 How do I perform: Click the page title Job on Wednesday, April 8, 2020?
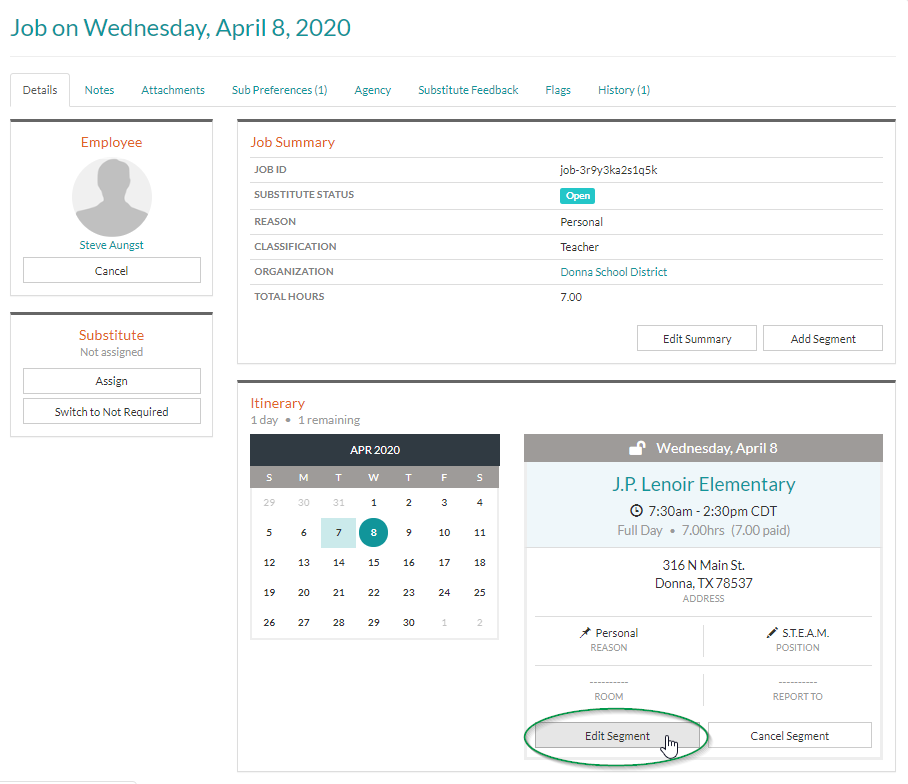(x=180, y=28)
